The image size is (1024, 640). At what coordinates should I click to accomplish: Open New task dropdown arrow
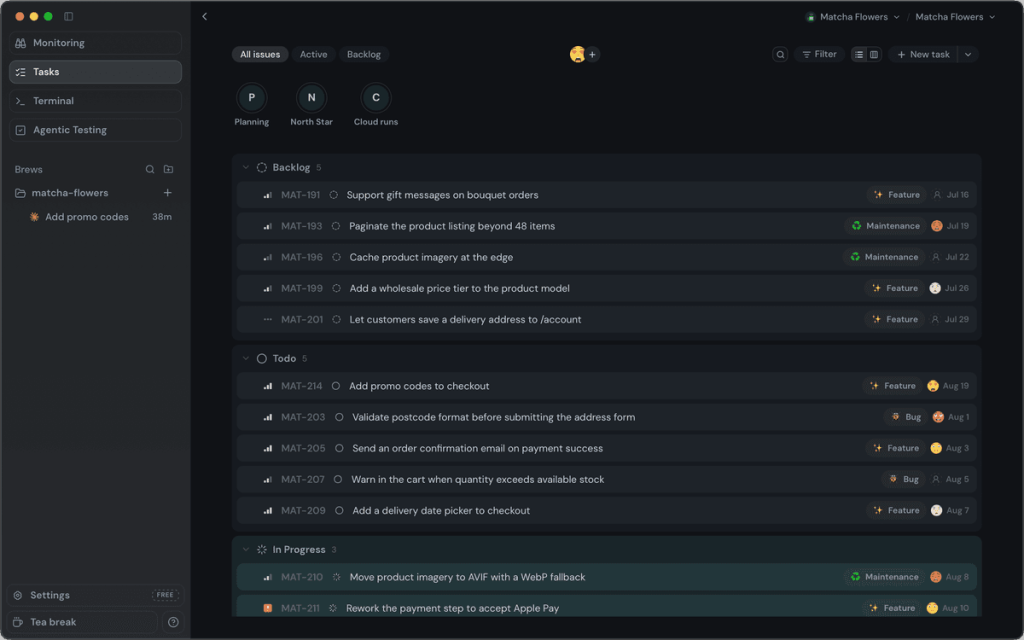[968, 54]
